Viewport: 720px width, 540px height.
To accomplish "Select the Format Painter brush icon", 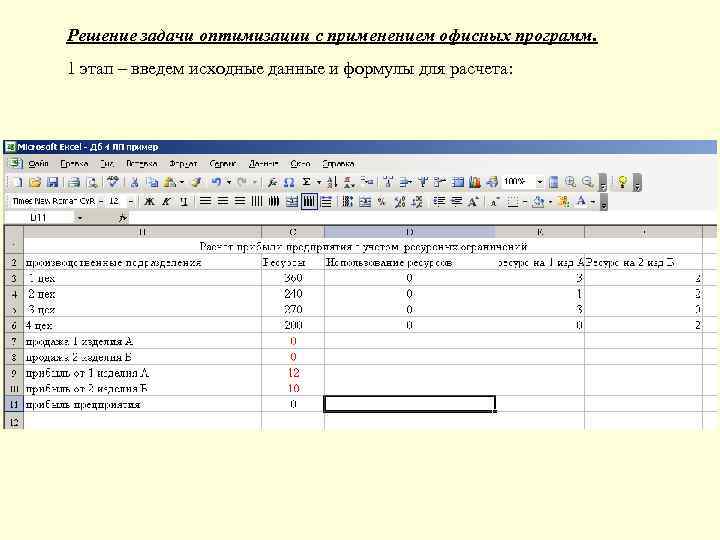I will 197,182.
